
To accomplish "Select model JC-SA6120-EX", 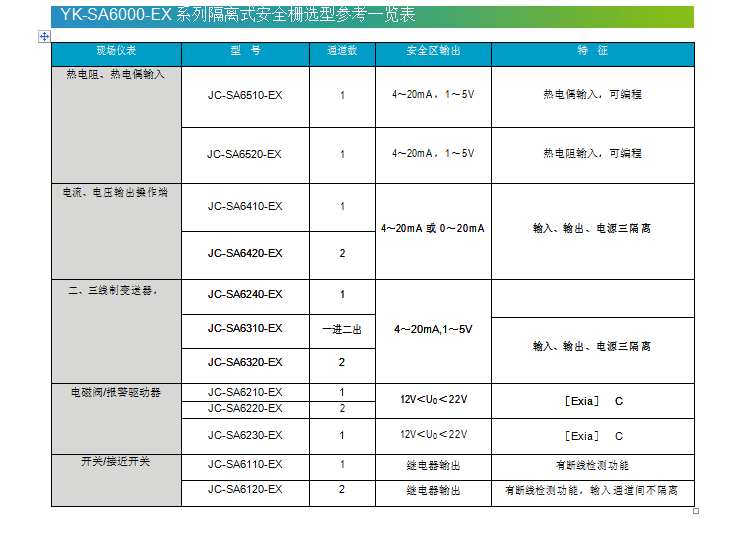I will (245, 489).
